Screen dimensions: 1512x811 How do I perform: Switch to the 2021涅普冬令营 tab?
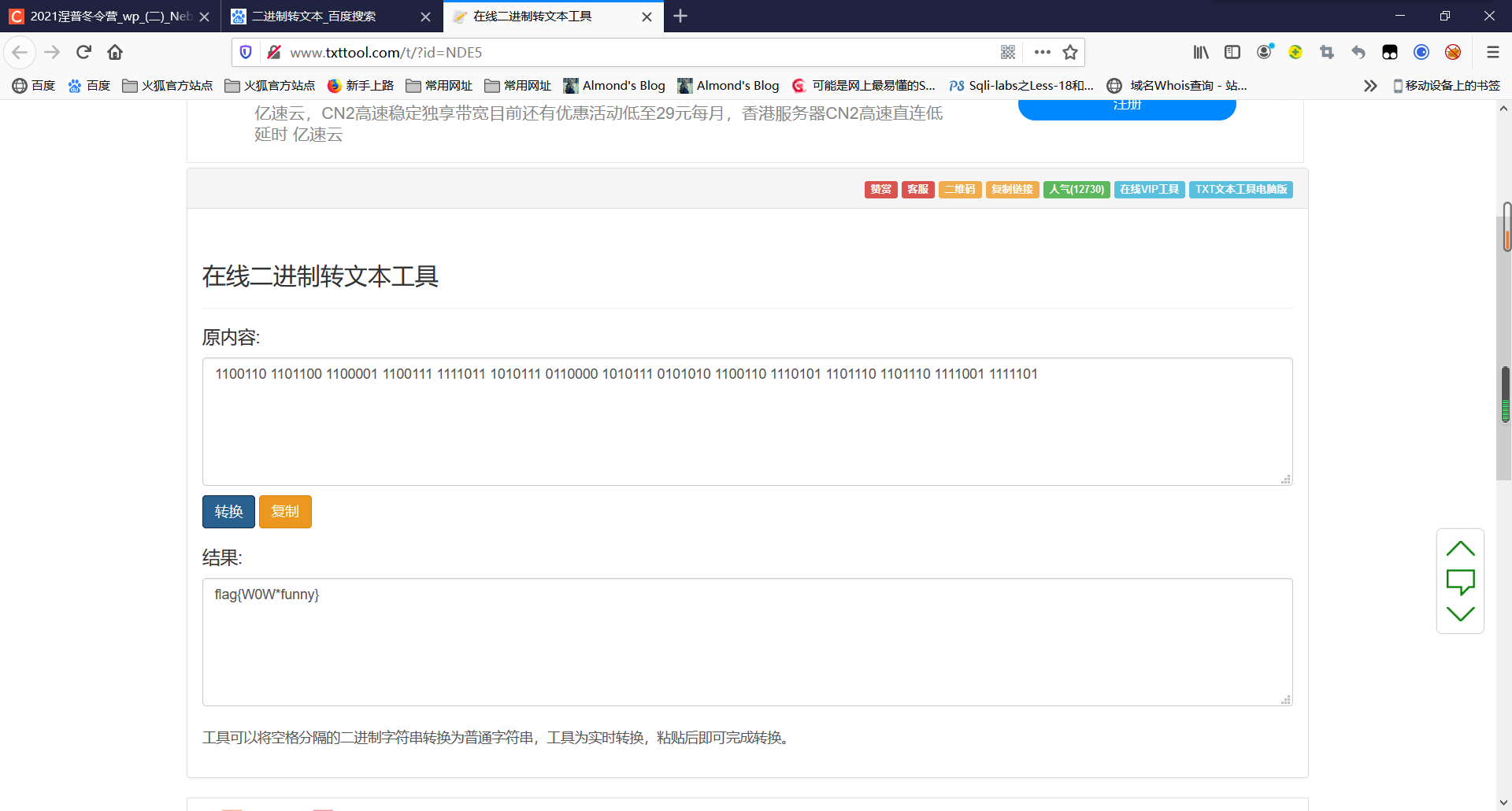102,16
